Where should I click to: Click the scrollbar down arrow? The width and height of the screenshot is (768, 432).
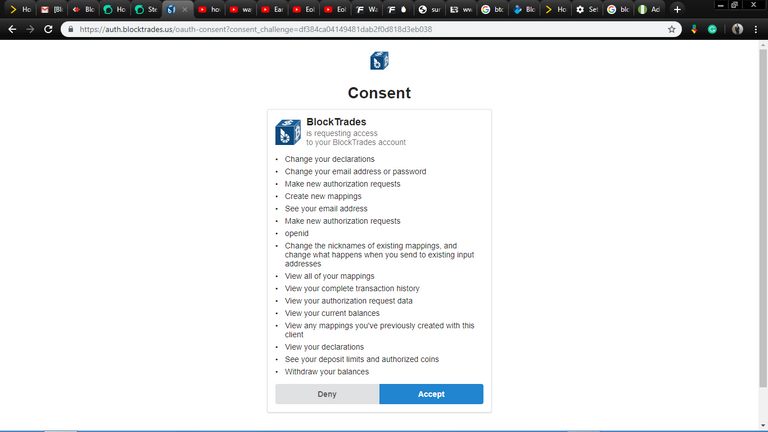point(763,427)
